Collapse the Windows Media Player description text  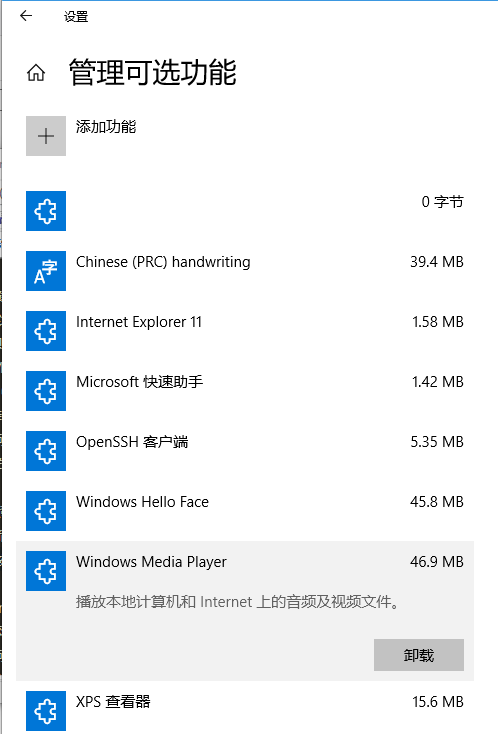click(x=237, y=602)
